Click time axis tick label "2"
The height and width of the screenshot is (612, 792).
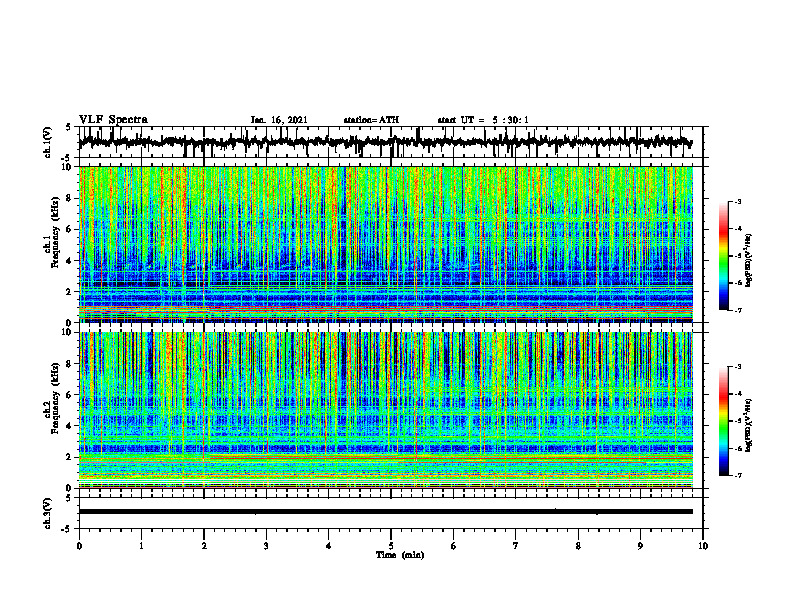pos(204,546)
